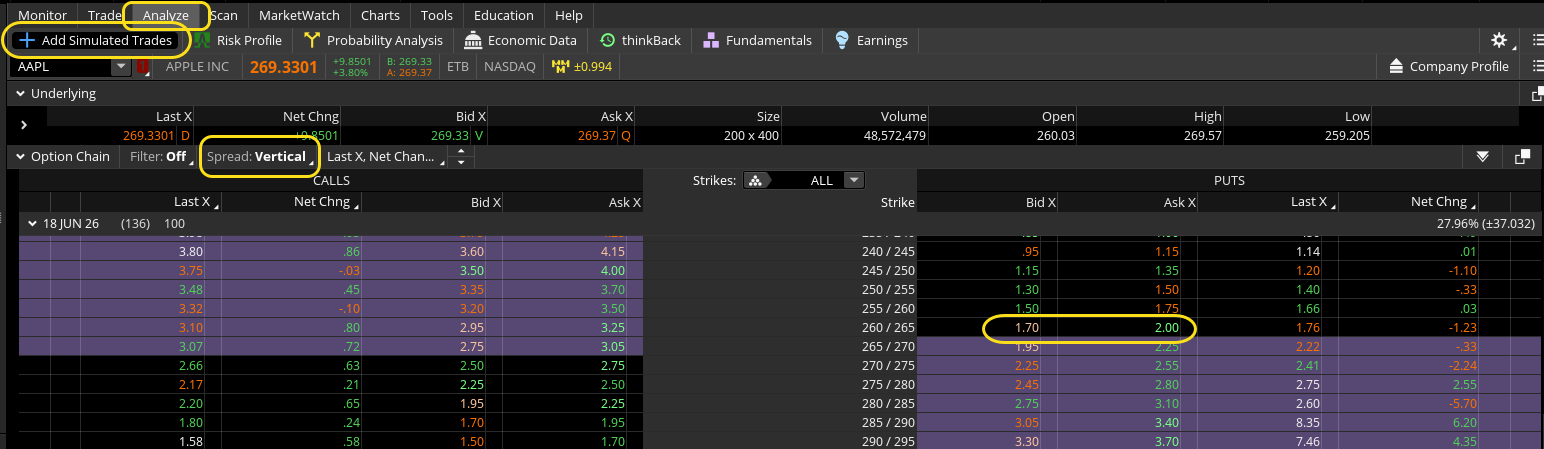Open the Earnings sub-tab
1544x449 pixels.
(871, 40)
